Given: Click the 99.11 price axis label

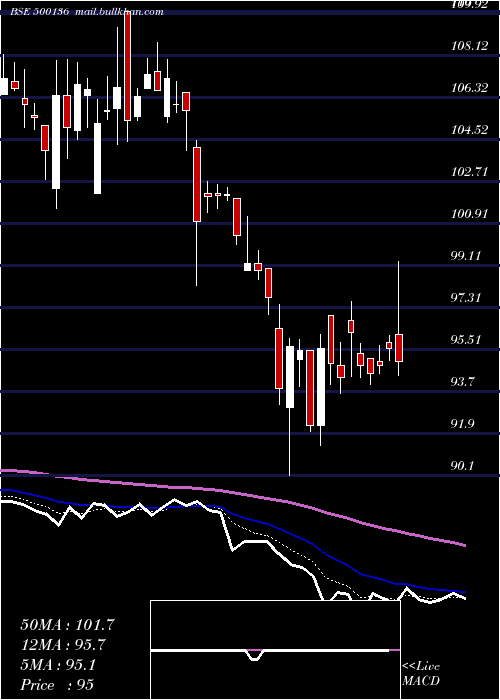Looking at the screenshot, I should (468, 256).
